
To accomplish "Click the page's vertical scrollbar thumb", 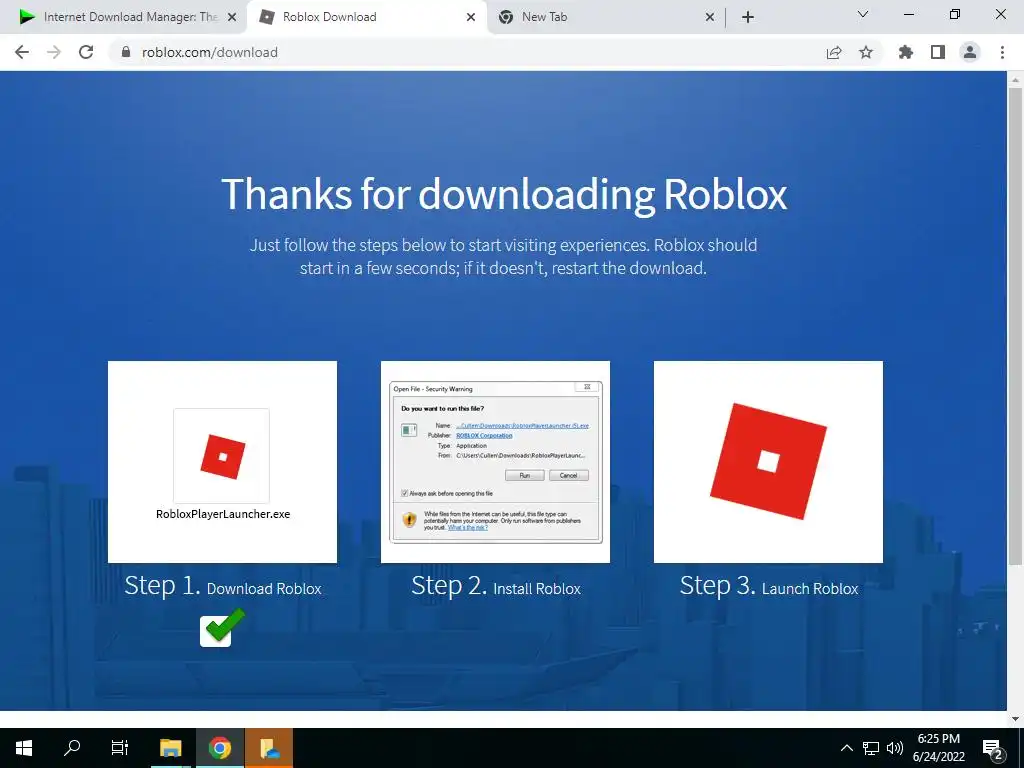I will [1015, 327].
